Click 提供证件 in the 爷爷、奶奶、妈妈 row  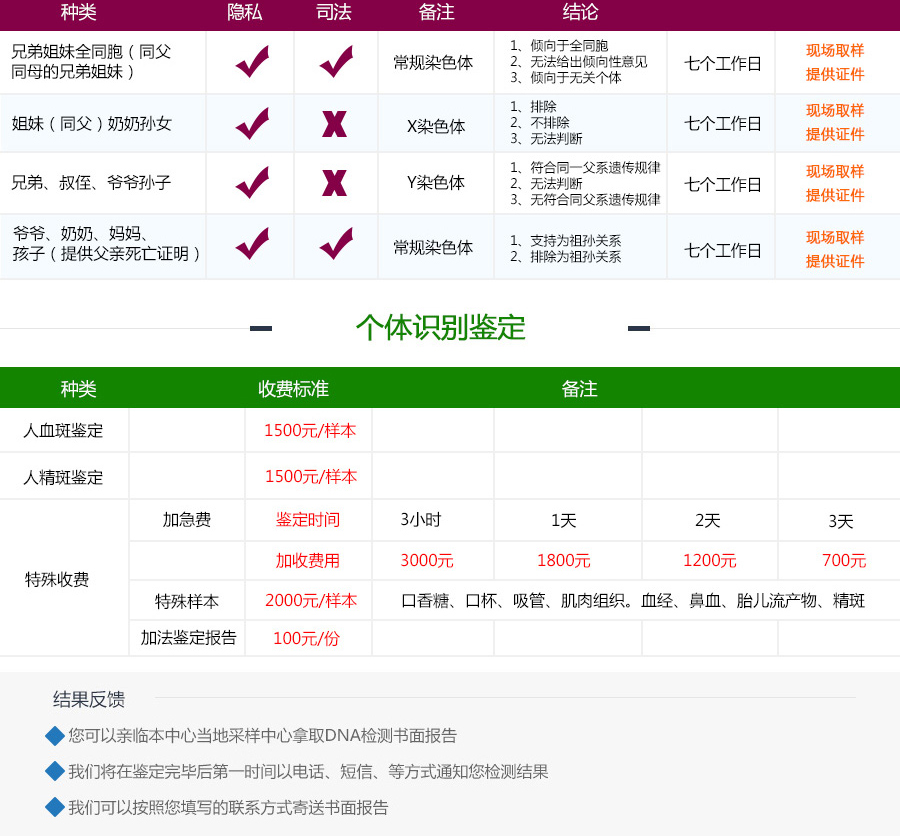(835, 261)
